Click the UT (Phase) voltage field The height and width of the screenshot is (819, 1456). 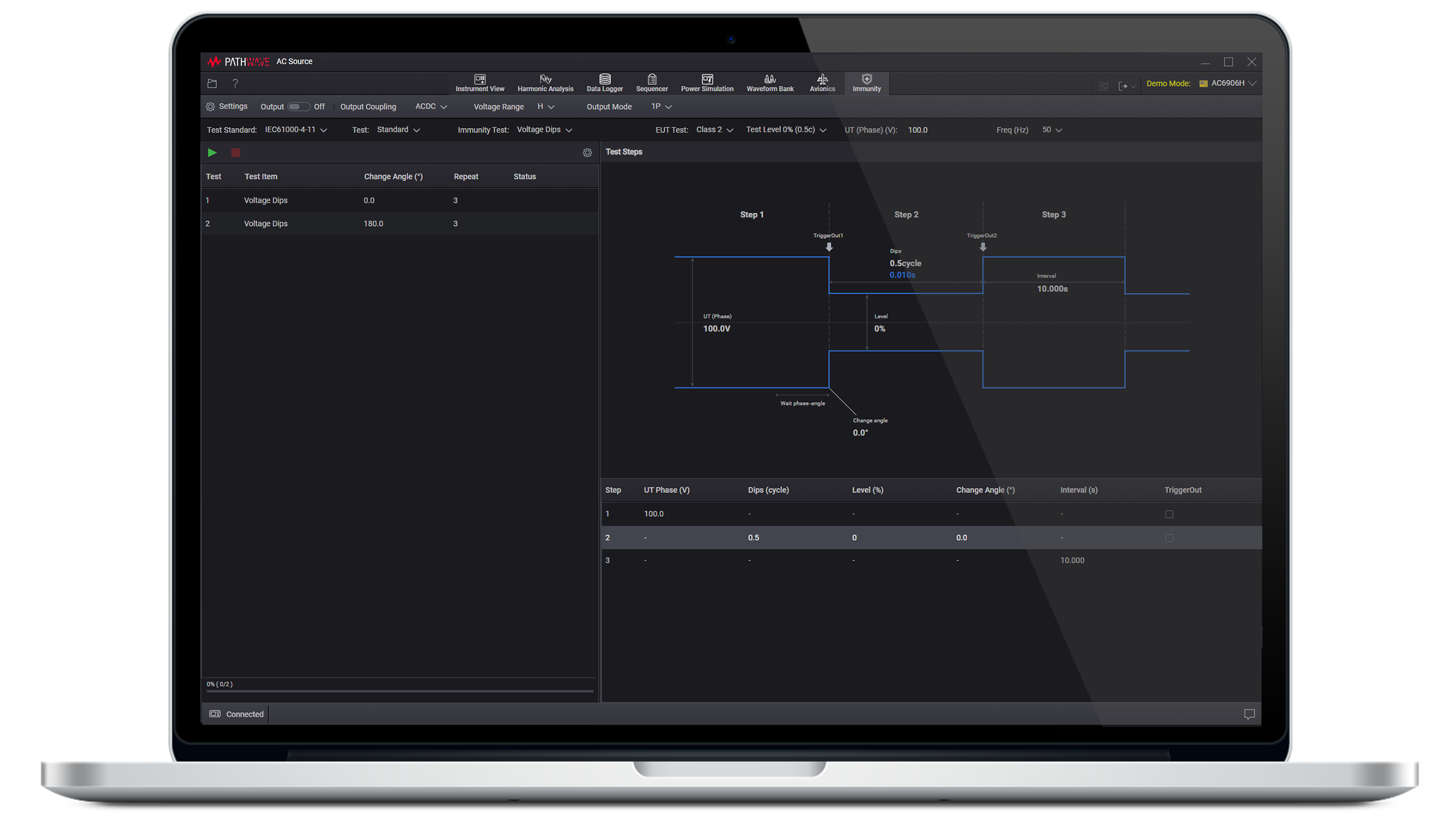point(917,130)
